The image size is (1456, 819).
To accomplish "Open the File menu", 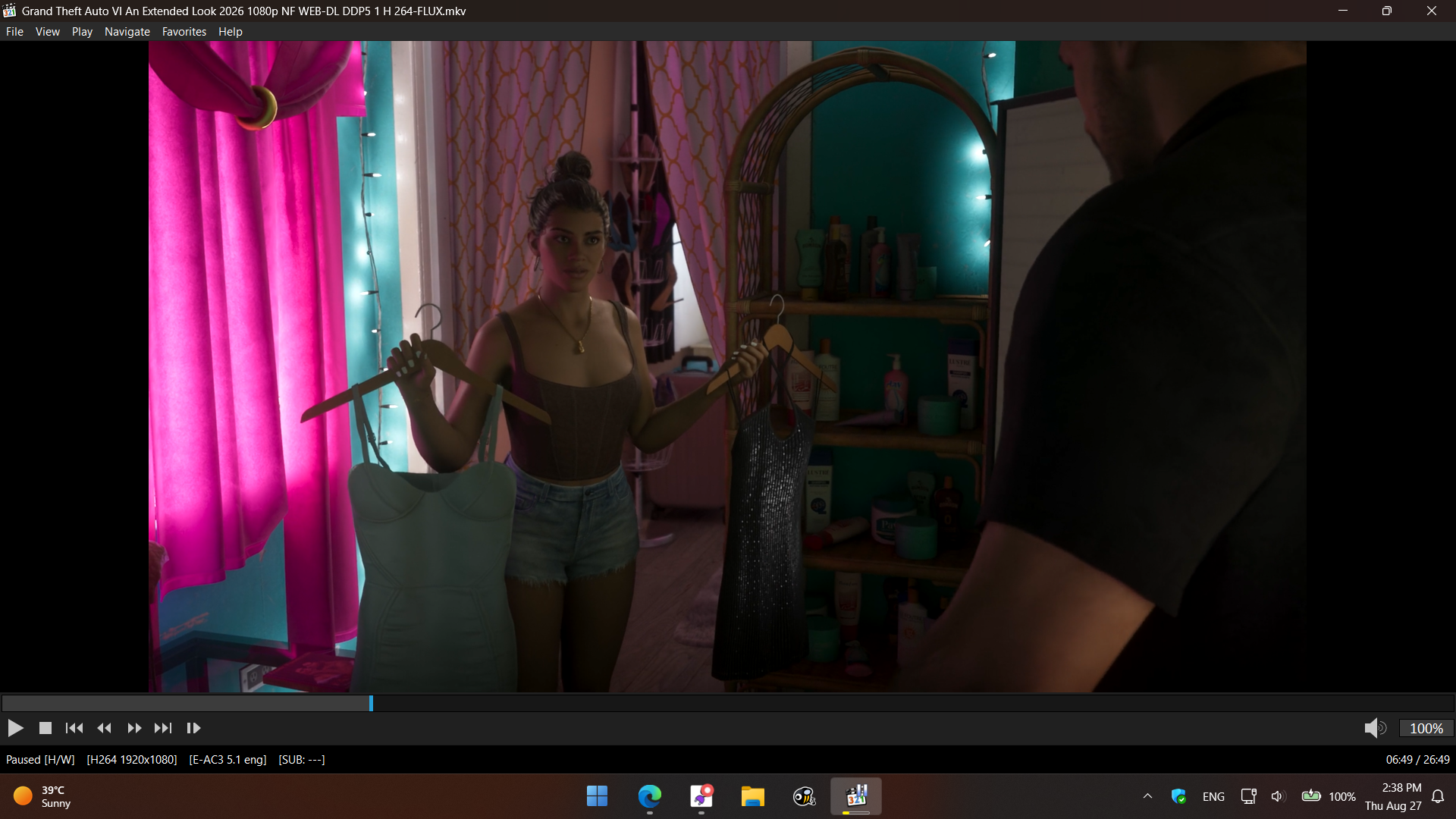I will (x=14, y=32).
